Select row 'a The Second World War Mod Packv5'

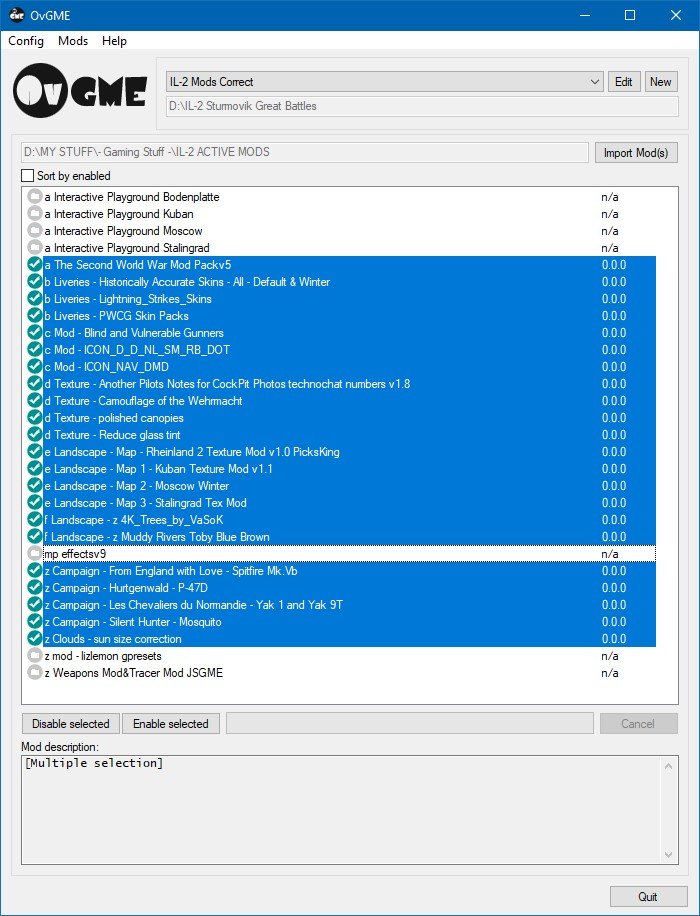tap(349, 265)
